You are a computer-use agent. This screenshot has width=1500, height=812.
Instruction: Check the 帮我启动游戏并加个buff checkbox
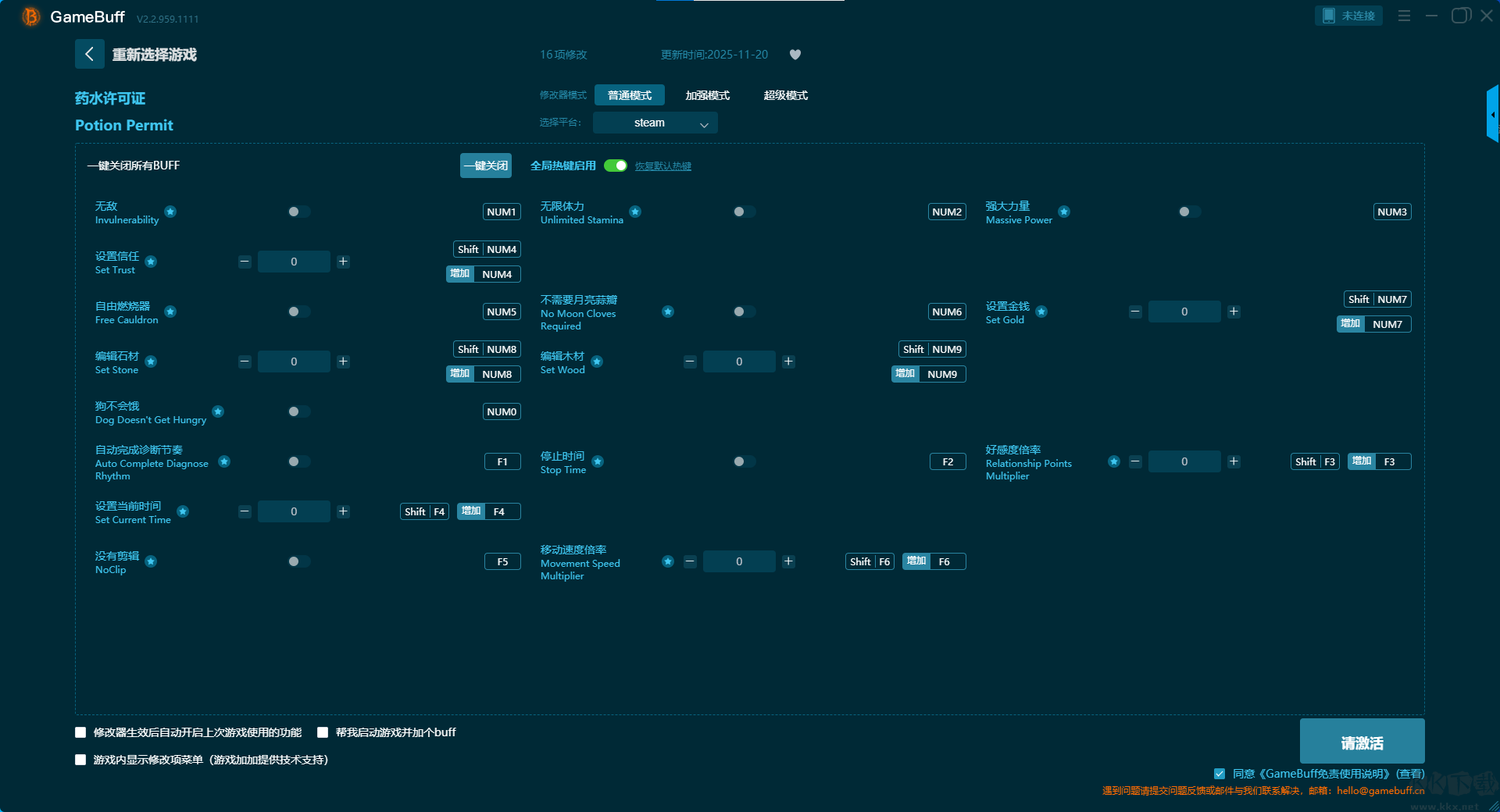[x=323, y=732]
